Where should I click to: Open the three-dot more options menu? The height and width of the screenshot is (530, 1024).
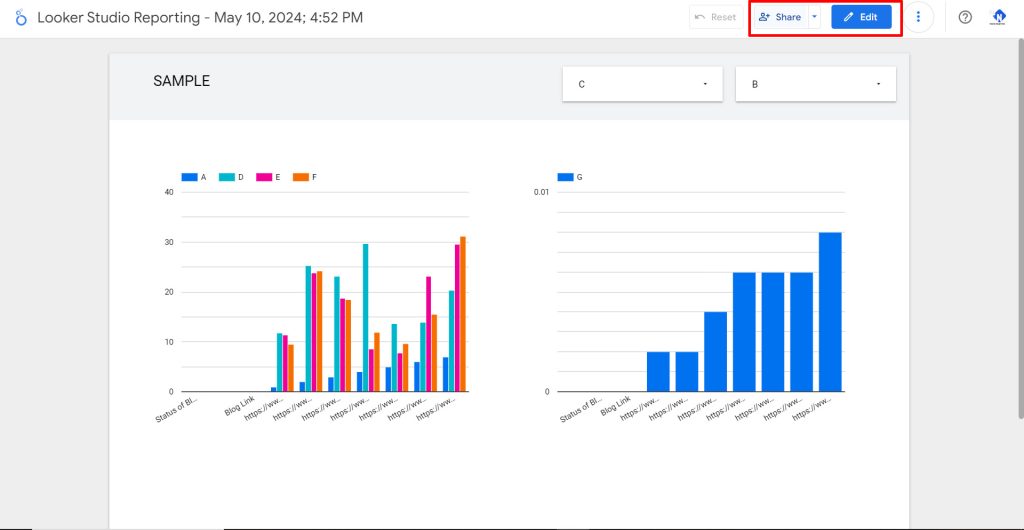[918, 17]
